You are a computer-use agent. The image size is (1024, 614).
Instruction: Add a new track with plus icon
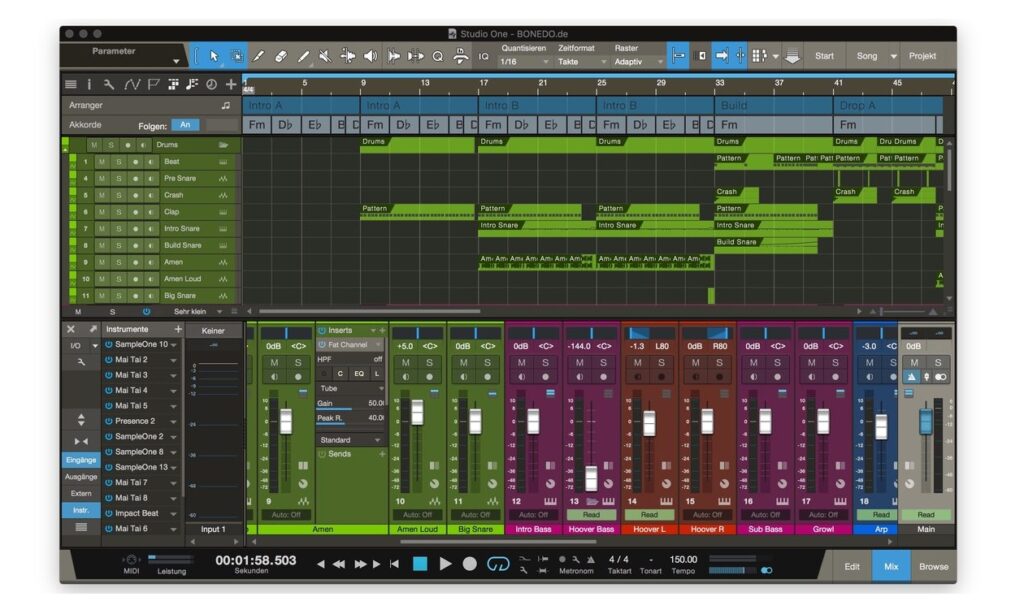coord(231,84)
